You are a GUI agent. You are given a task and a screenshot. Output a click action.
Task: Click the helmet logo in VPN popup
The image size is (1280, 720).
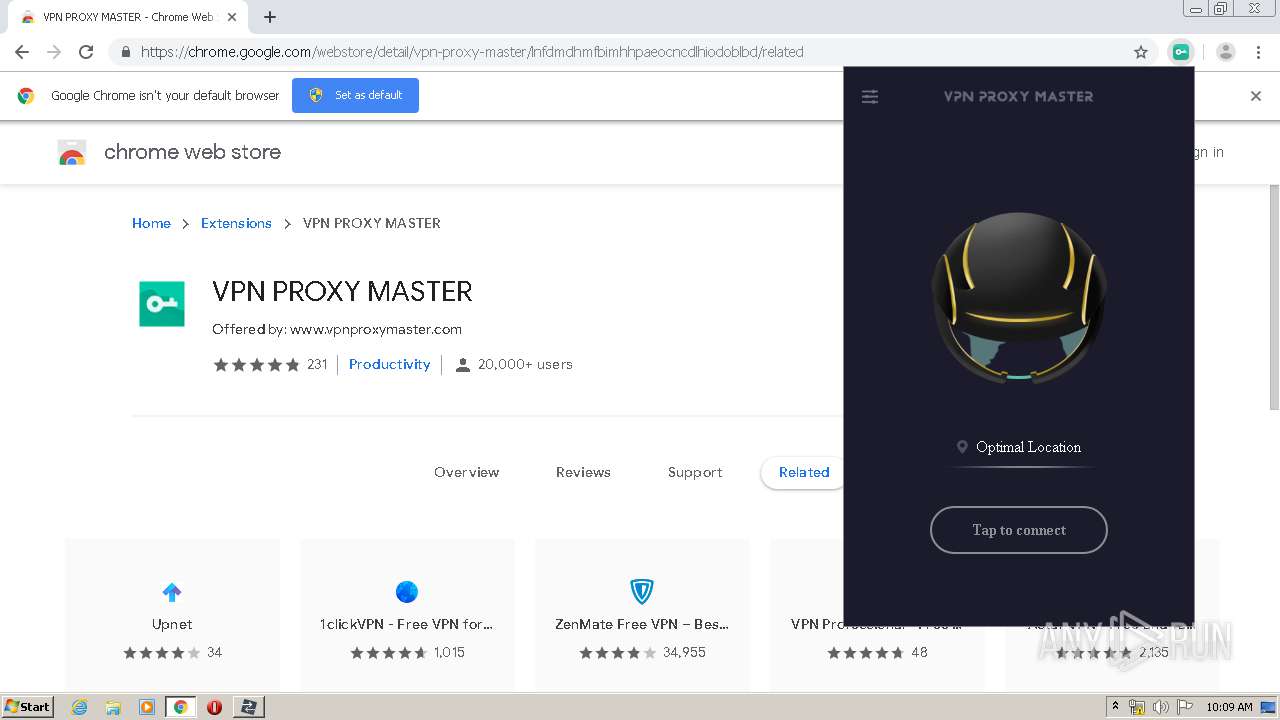(1019, 298)
